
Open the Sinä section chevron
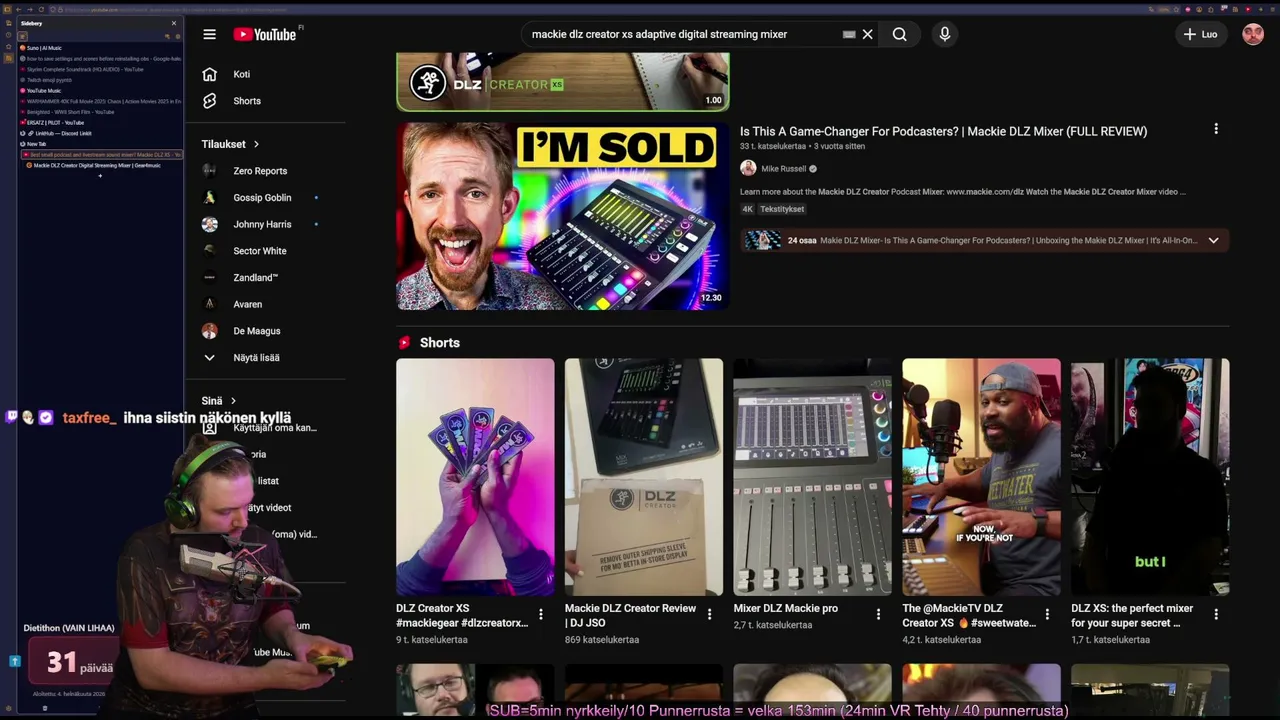coord(233,401)
